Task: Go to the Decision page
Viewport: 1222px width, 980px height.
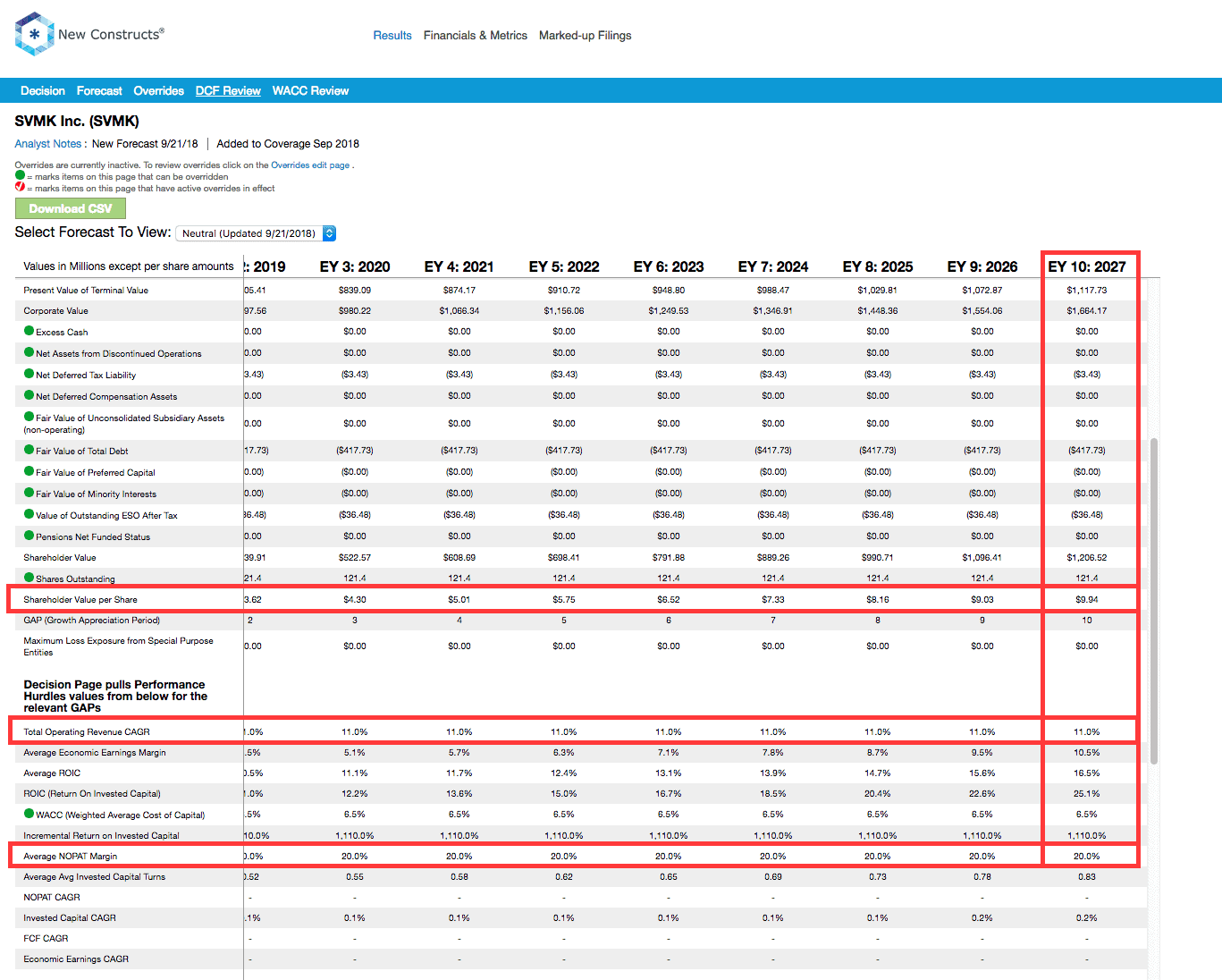Action: (43, 90)
